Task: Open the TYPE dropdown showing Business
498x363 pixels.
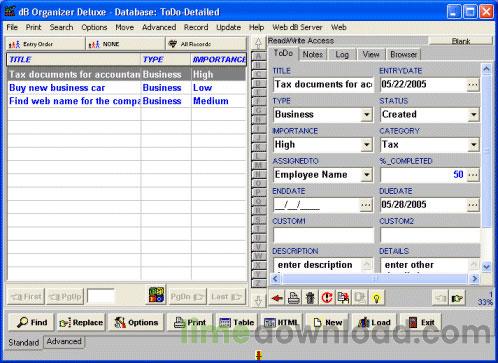Action: (366, 115)
